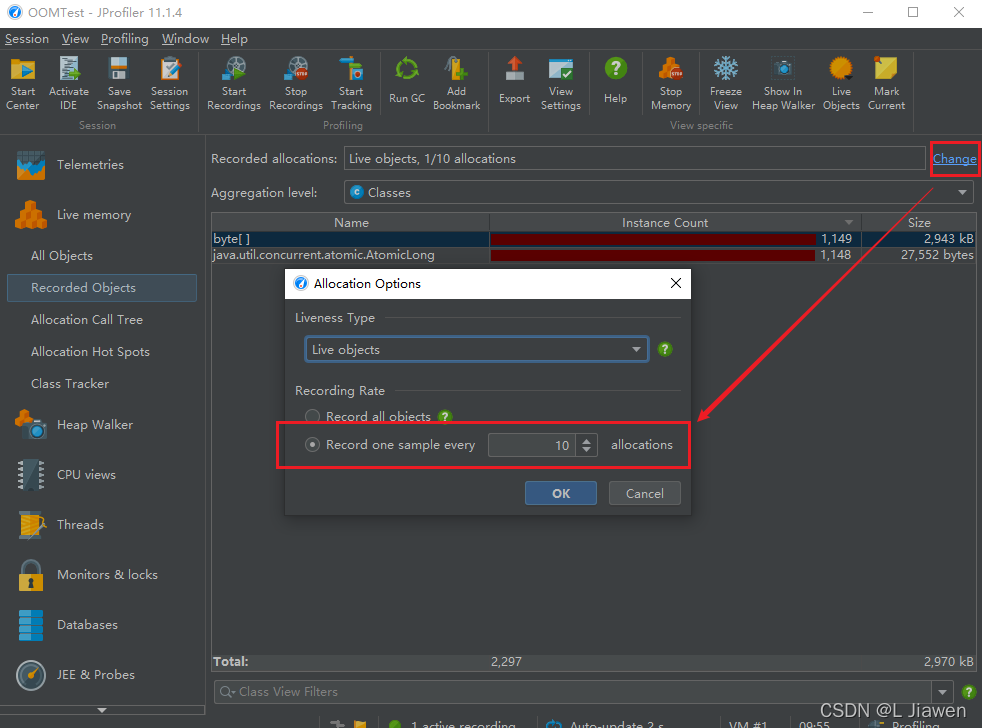Open the Help menu
This screenshot has width=982, height=728.
point(234,39)
